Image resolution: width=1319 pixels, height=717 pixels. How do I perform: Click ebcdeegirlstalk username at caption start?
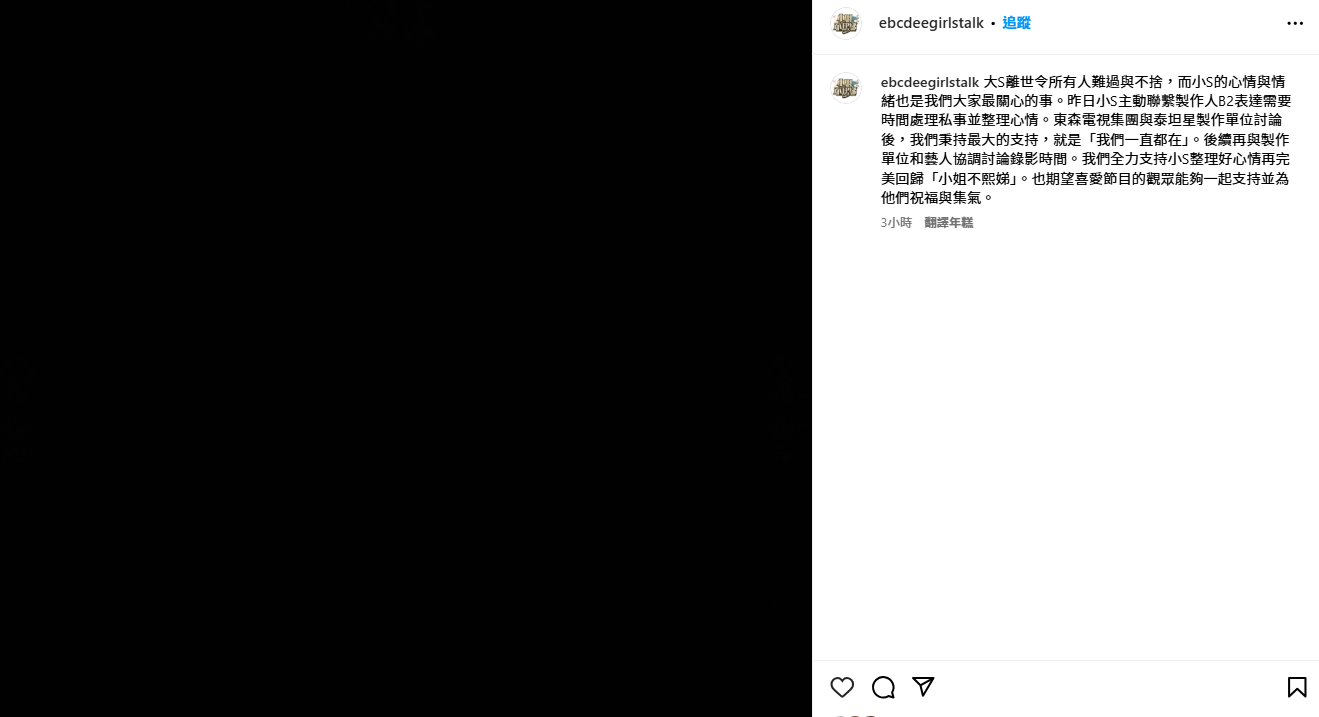pyautogui.click(x=930, y=82)
